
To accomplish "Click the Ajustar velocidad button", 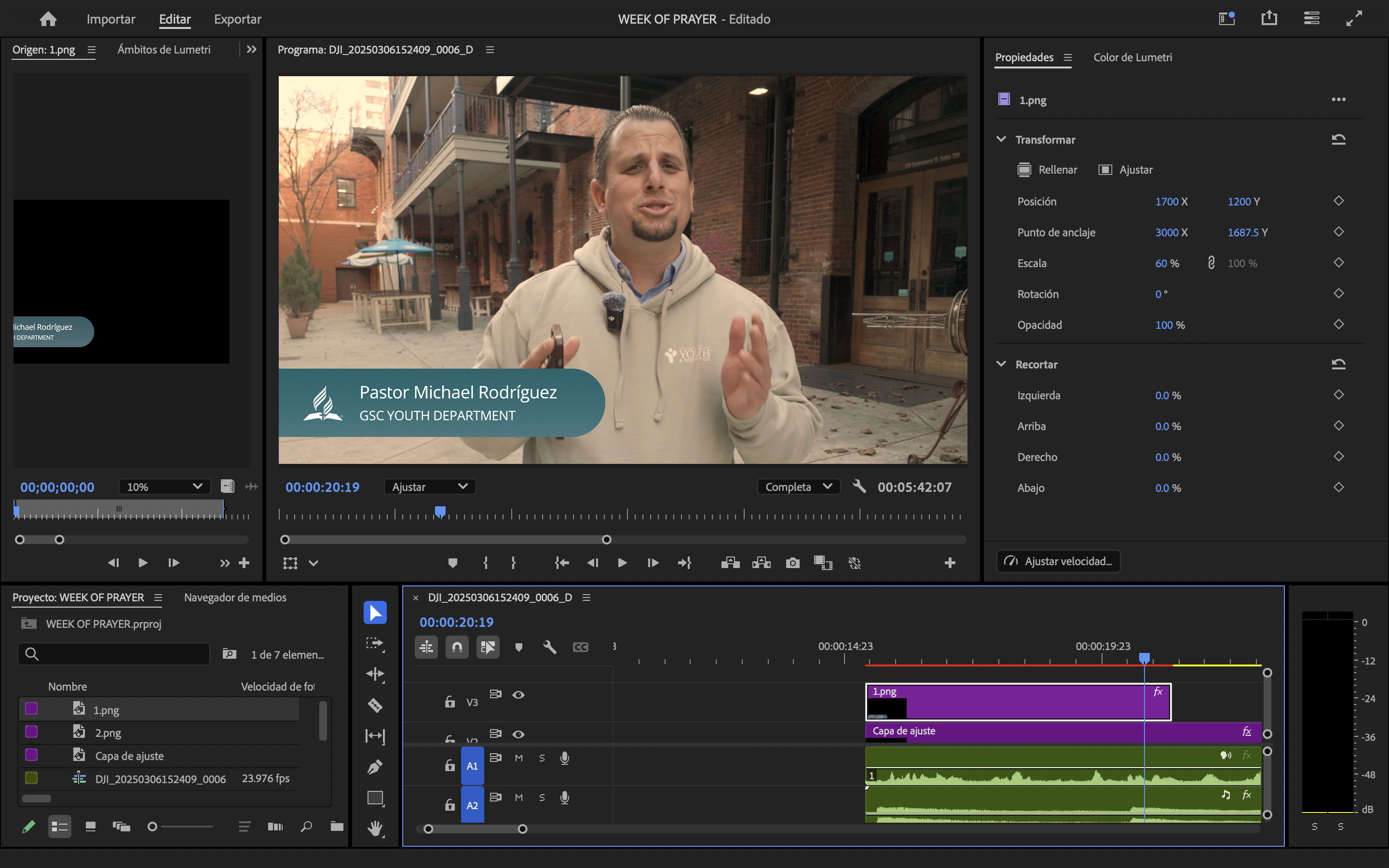I will [x=1059, y=561].
